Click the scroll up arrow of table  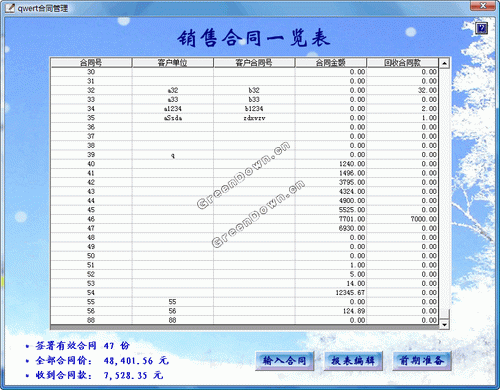point(444,63)
